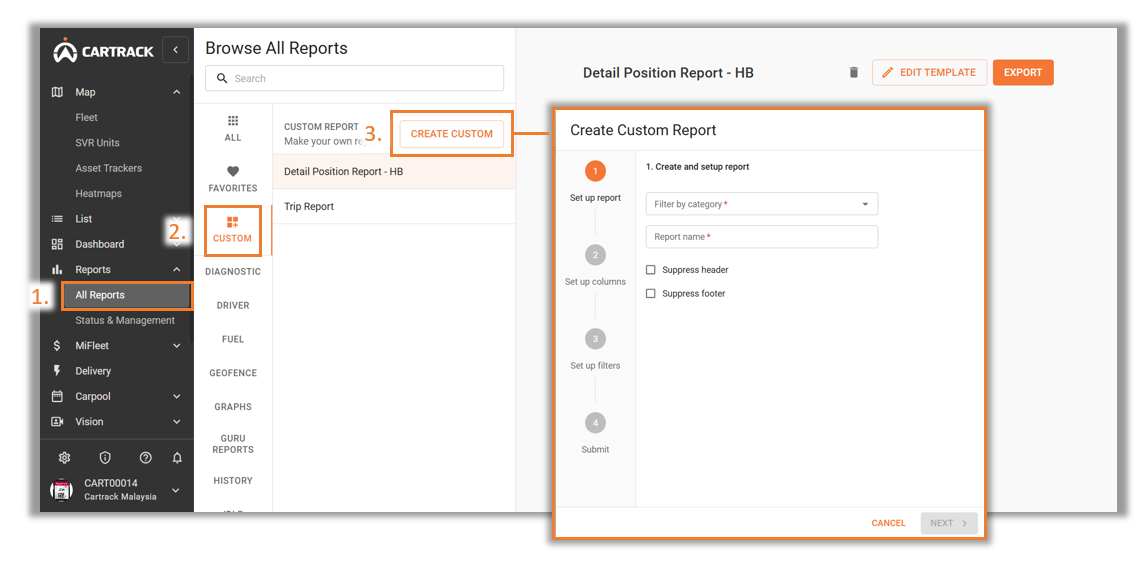Open Status & Management item
The image size is (1142, 562).
(x=125, y=320)
